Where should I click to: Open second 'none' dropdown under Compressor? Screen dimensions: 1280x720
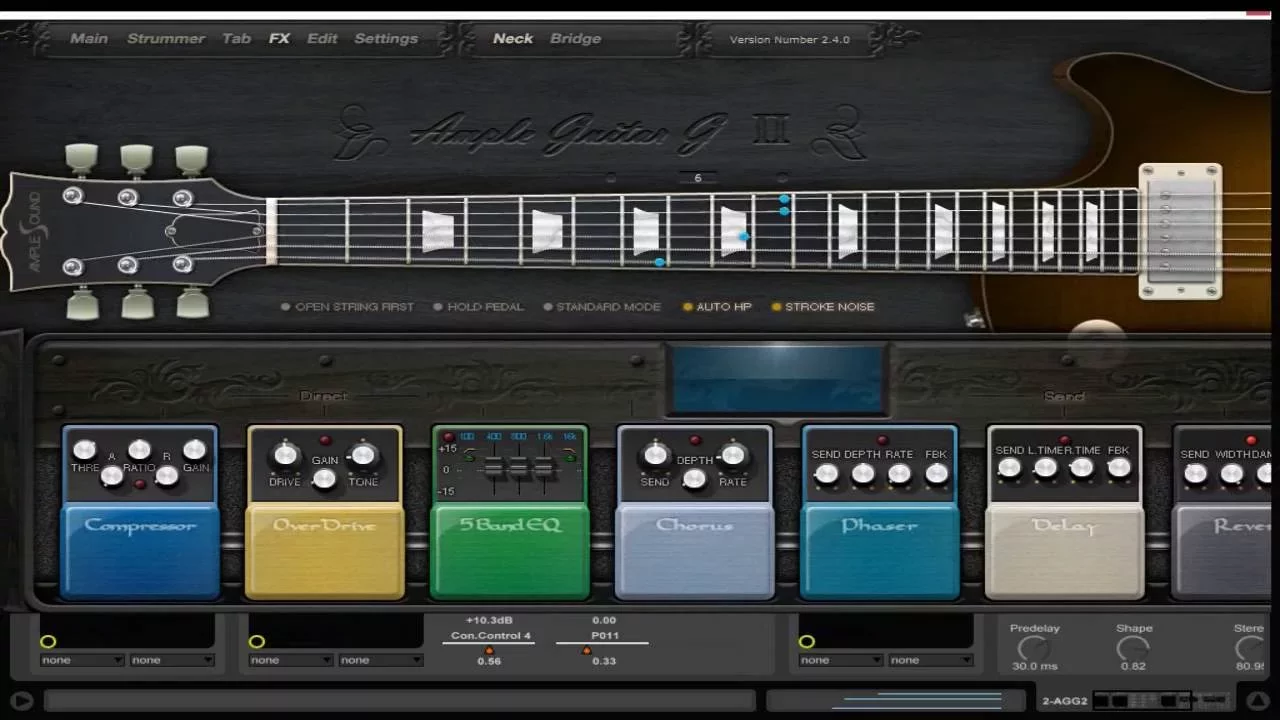(172, 660)
